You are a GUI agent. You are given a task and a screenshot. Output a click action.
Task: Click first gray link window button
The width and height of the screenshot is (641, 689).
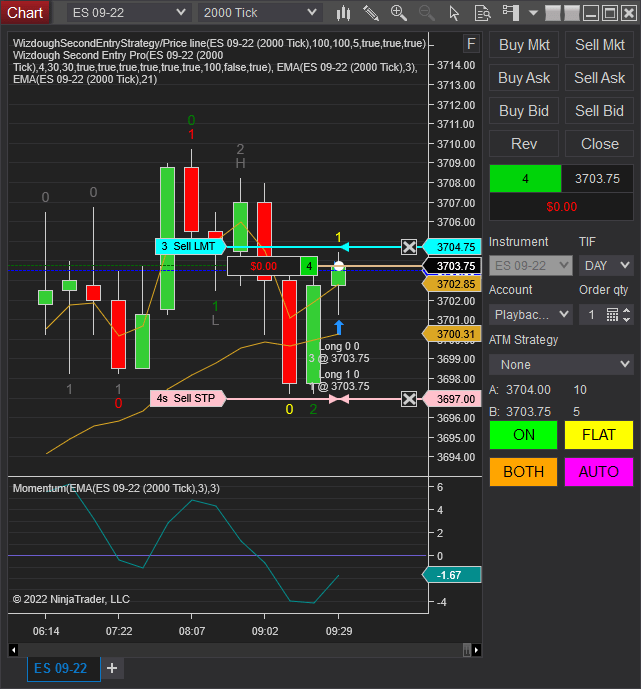tap(552, 13)
